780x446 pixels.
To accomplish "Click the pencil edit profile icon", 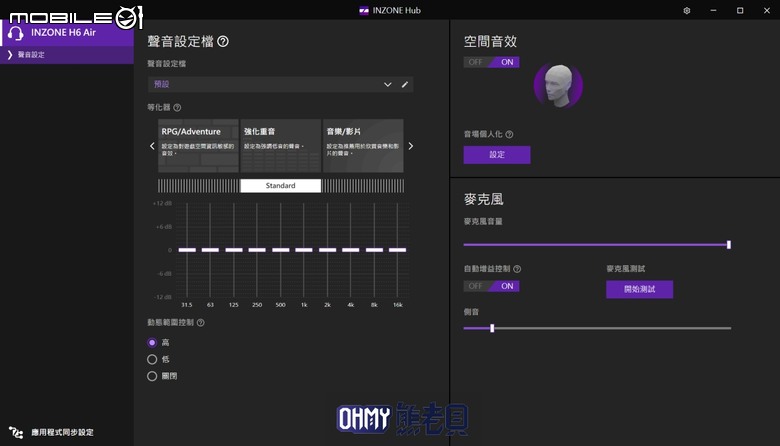I will pos(405,85).
